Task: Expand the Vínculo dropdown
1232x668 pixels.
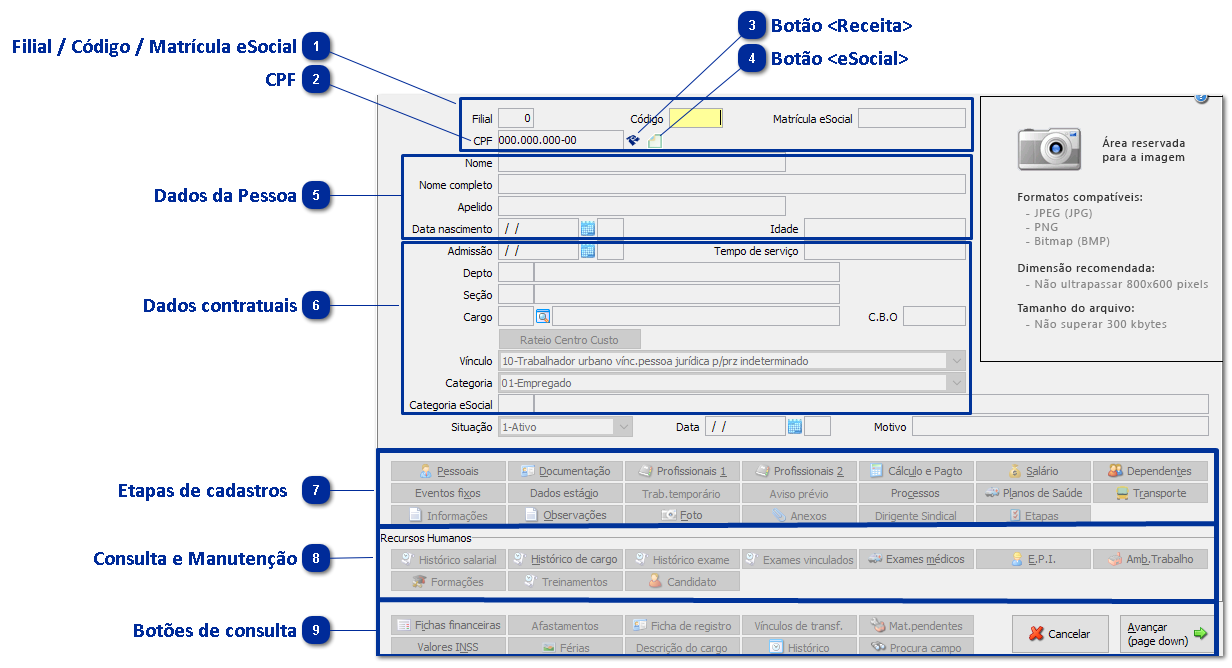Action: coord(957,360)
